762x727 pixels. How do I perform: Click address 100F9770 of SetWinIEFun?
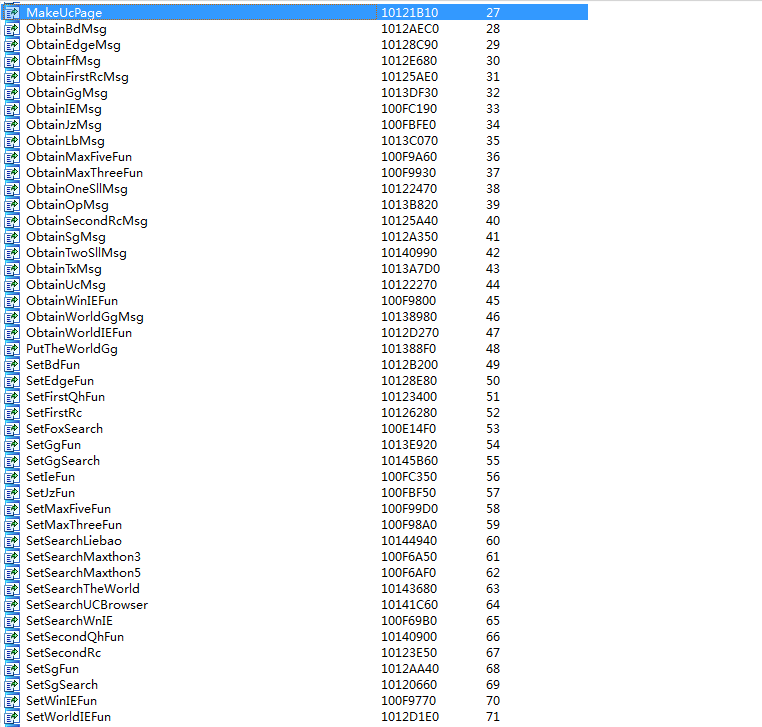408,701
